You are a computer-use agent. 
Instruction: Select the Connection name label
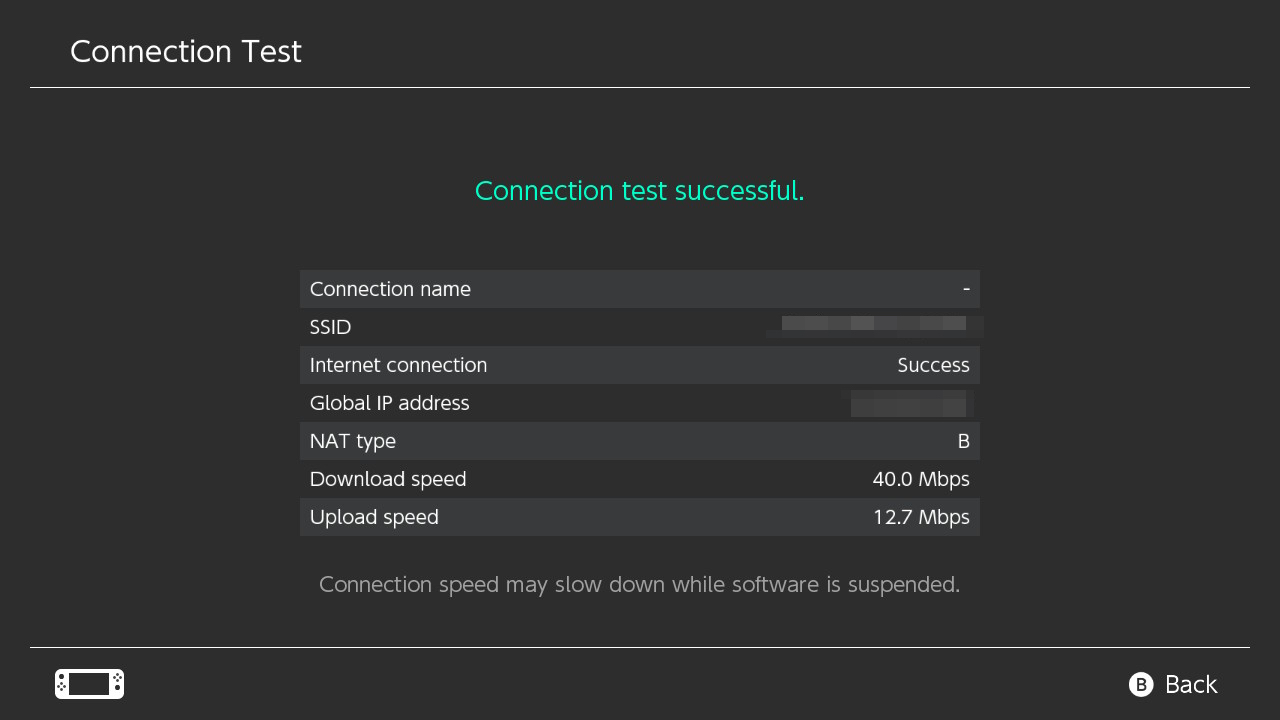(390, 289)
